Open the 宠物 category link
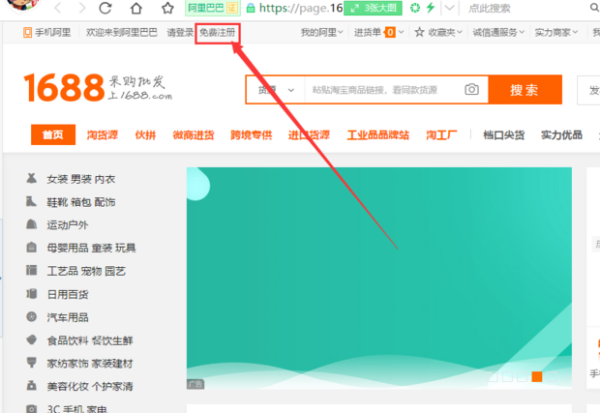The height and width of the screenshot is (413, 600). [x=91, y=271]
